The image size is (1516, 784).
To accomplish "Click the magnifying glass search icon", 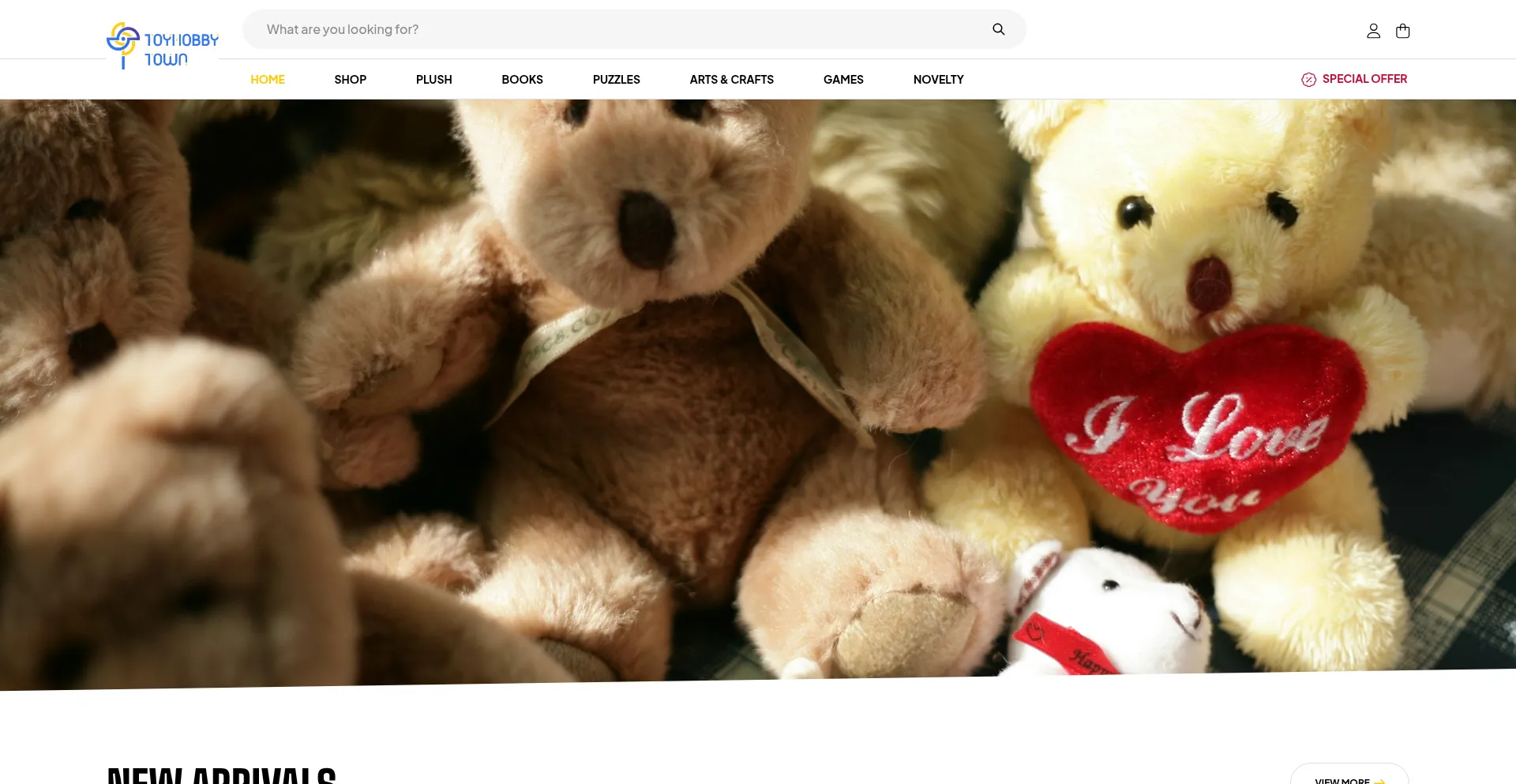I will 998,29.
